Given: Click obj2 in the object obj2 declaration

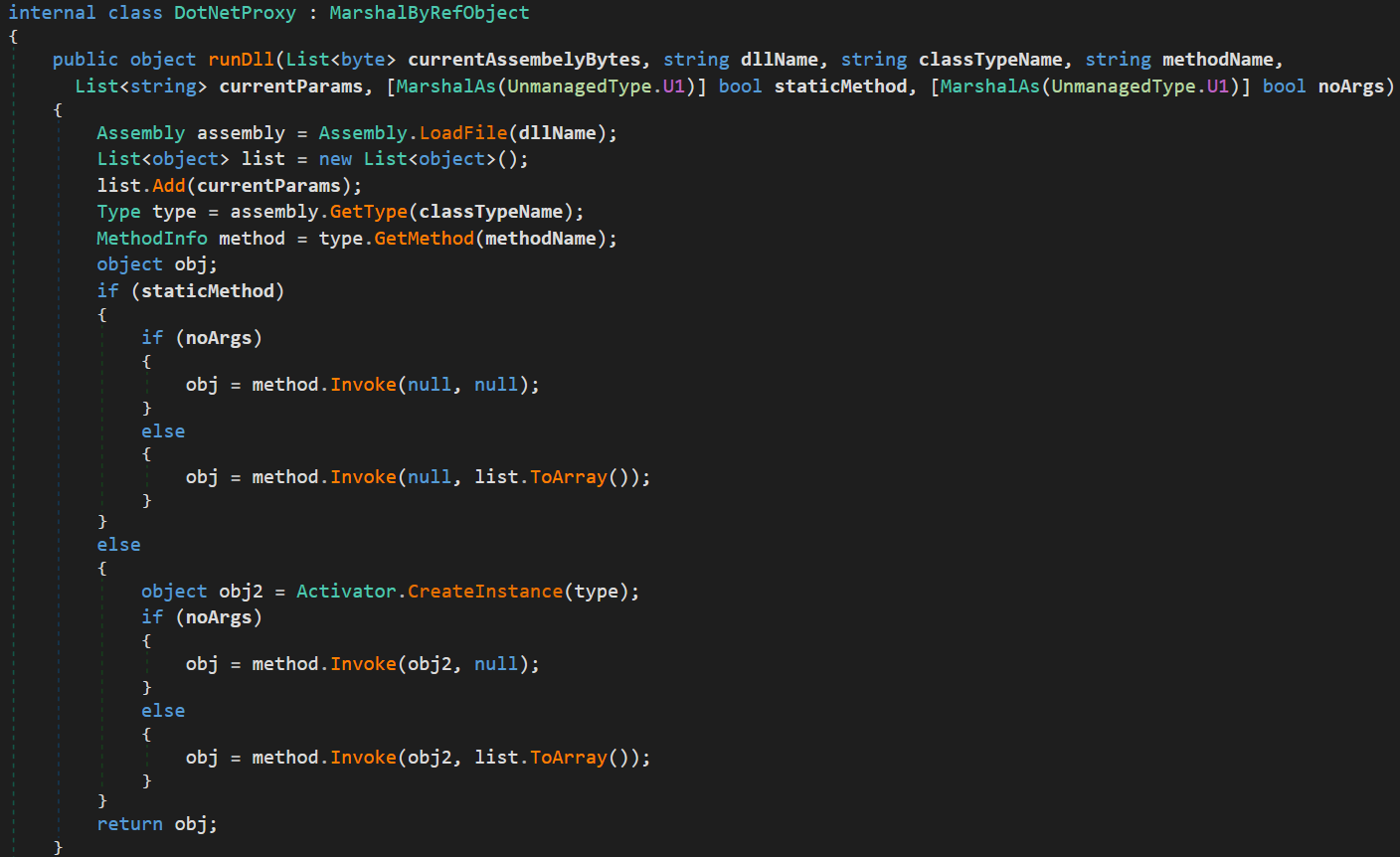Looking at the screenshot, I should [x=241, y=592].
